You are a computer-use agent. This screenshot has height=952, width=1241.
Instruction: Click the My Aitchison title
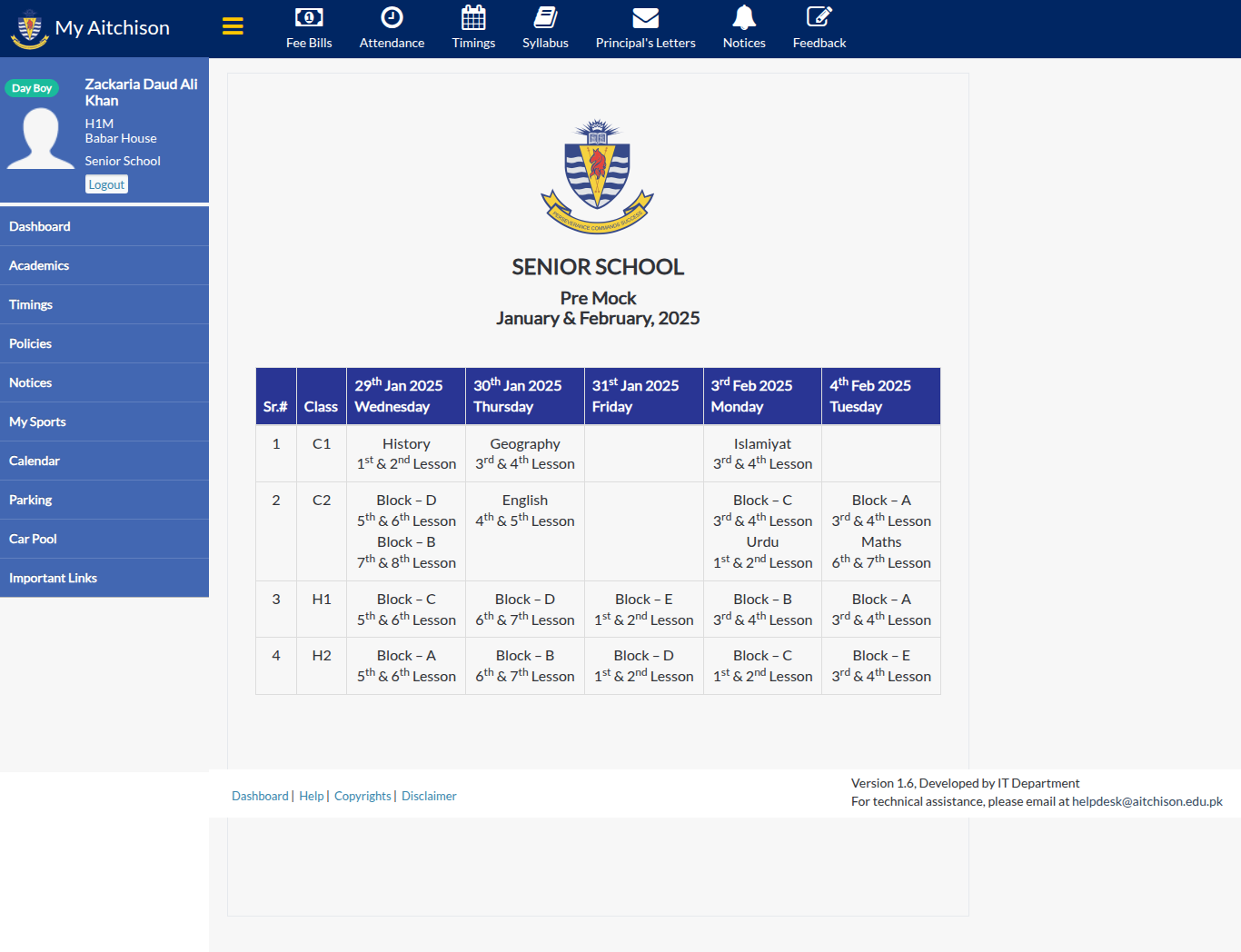click(113, 28)
